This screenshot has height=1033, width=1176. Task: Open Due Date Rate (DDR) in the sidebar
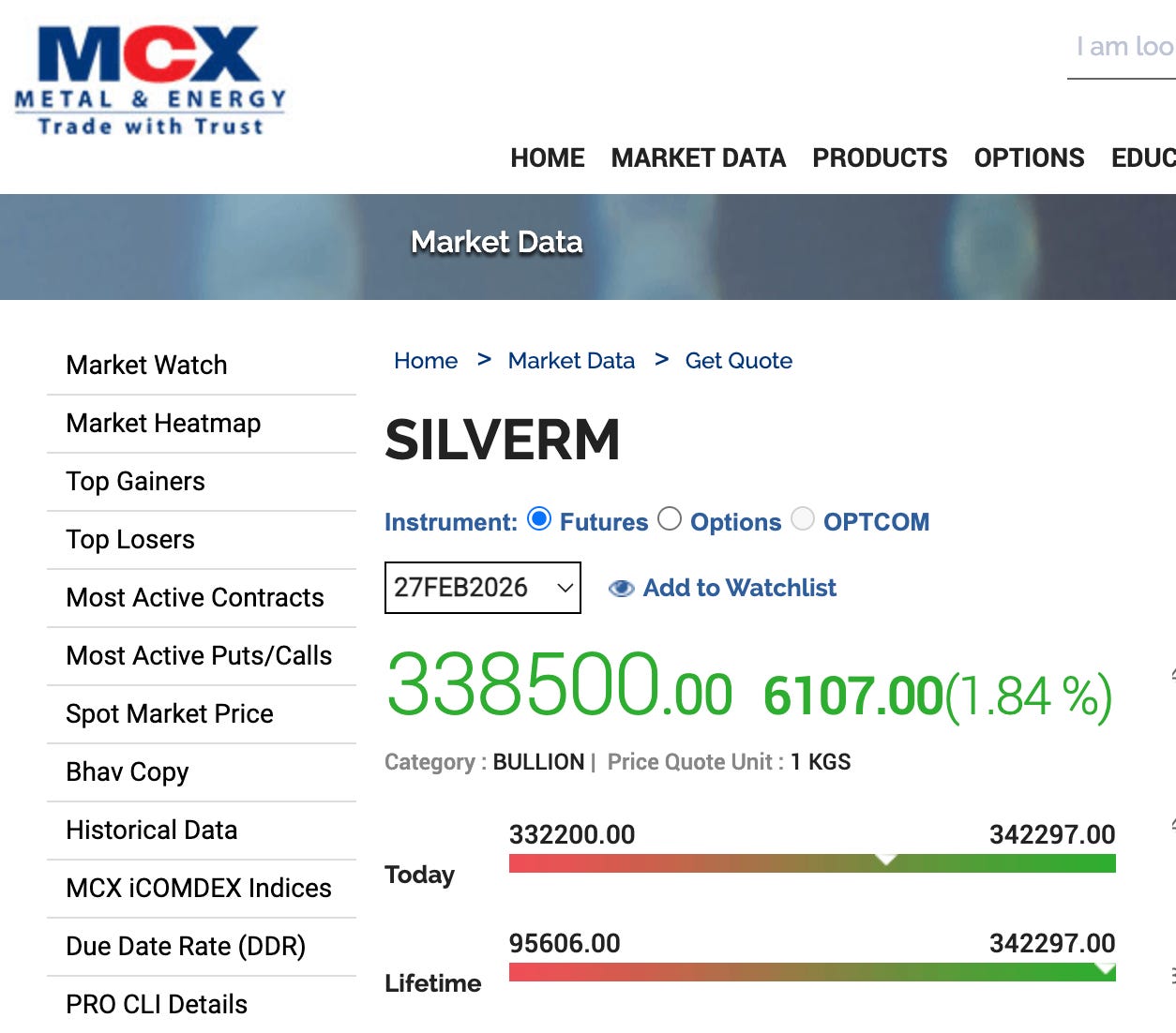(x=202, y=947)
